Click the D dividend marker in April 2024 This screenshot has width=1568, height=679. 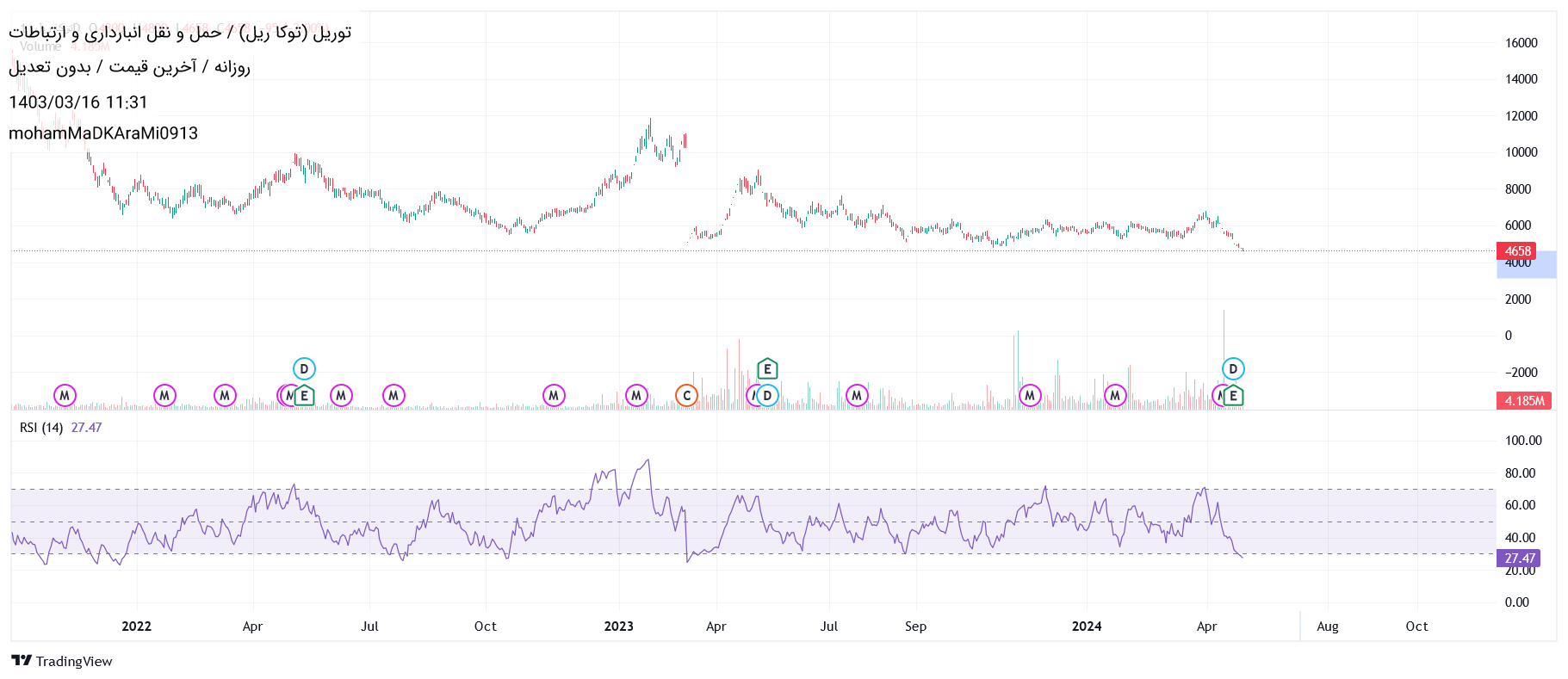[1233, 369]
